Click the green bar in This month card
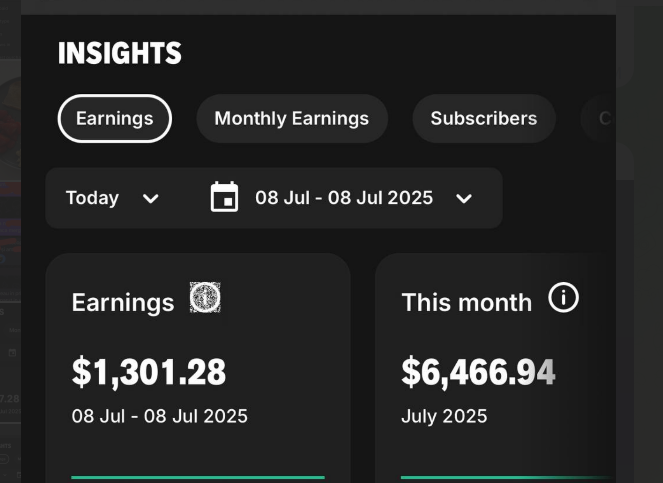663x483 pixels. point(500,477)
